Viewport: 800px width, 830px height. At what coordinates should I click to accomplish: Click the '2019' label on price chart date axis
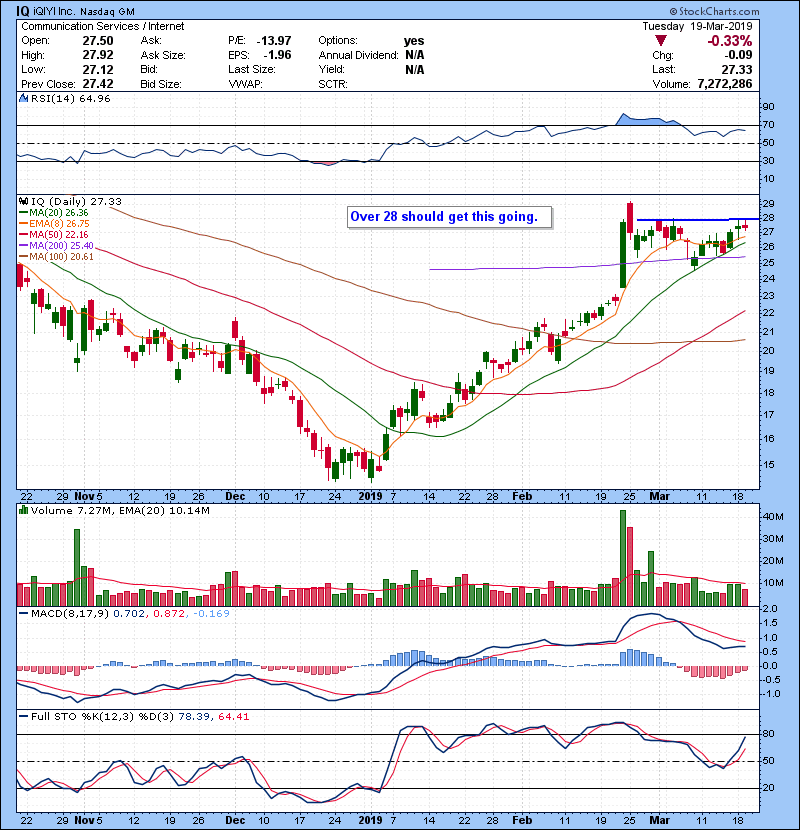(370, 497)
